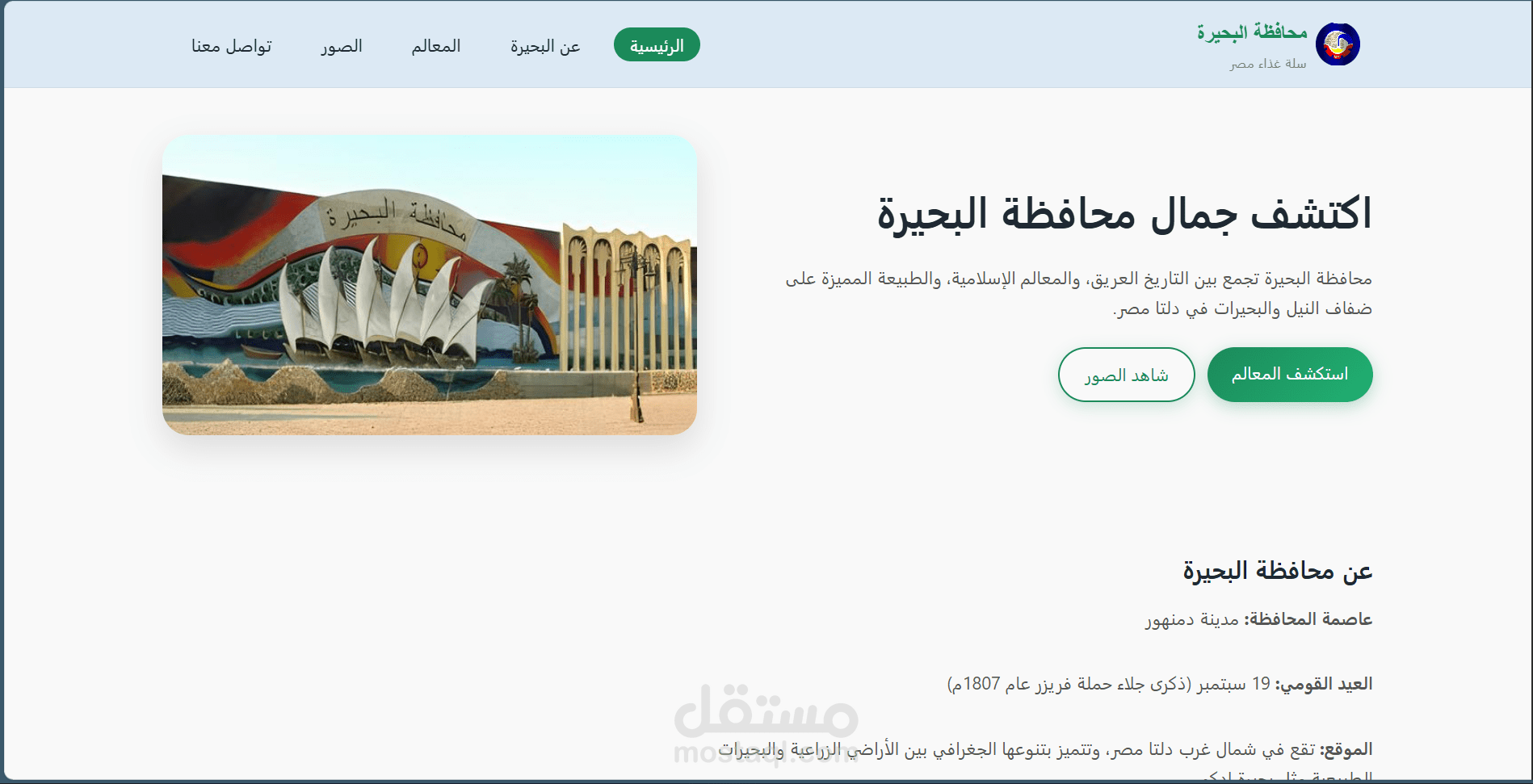Screen dimensions: 1533x784
Task: Open the المعالم navigation link
Action: [x=435, y=46]
